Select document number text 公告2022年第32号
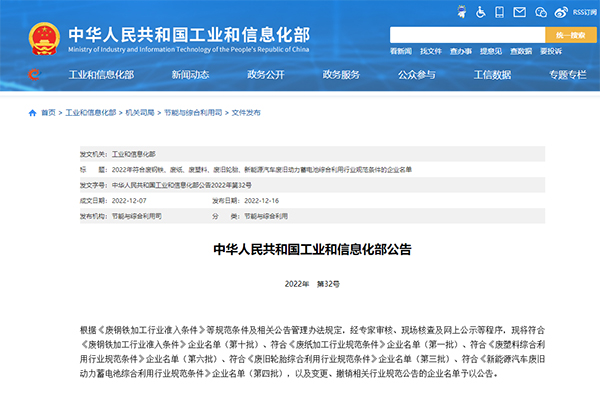 coord(225,185)
